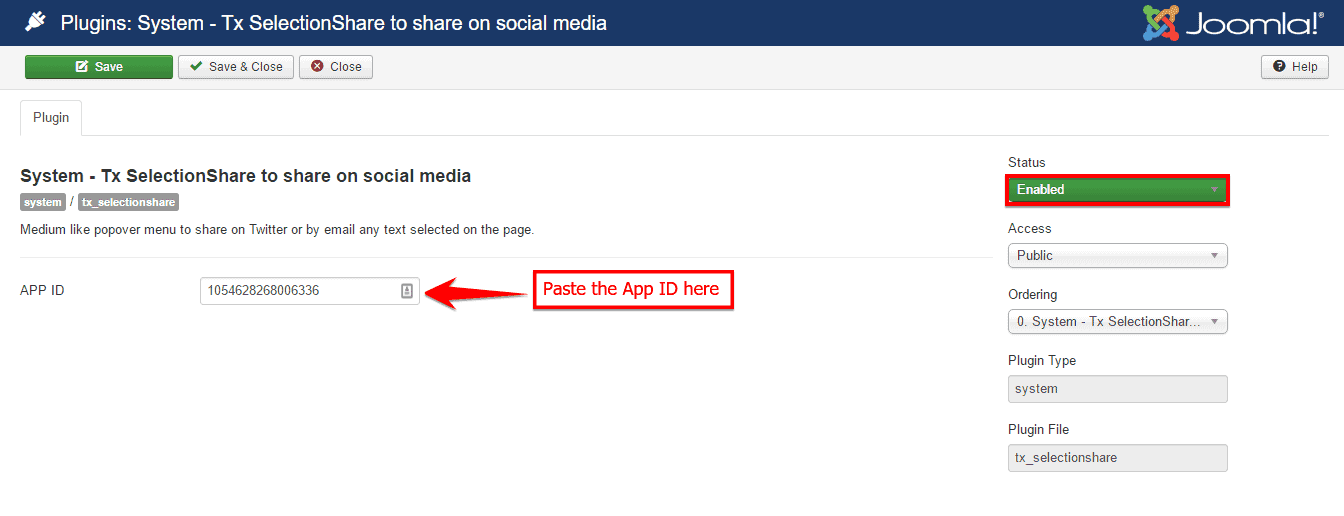Viewport: 1344px width, 516px height.
Task: Open the Ordering dropdown
Action: pyautogui.click(x=1117, y=322)
